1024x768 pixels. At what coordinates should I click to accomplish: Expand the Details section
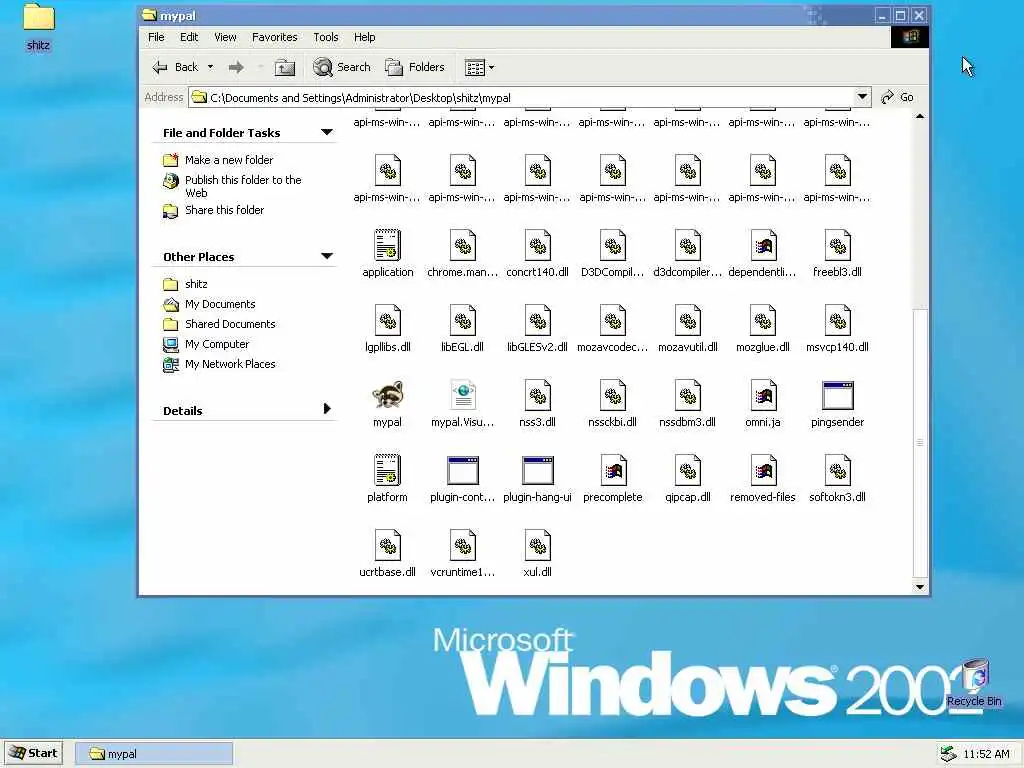click(327, 409)
